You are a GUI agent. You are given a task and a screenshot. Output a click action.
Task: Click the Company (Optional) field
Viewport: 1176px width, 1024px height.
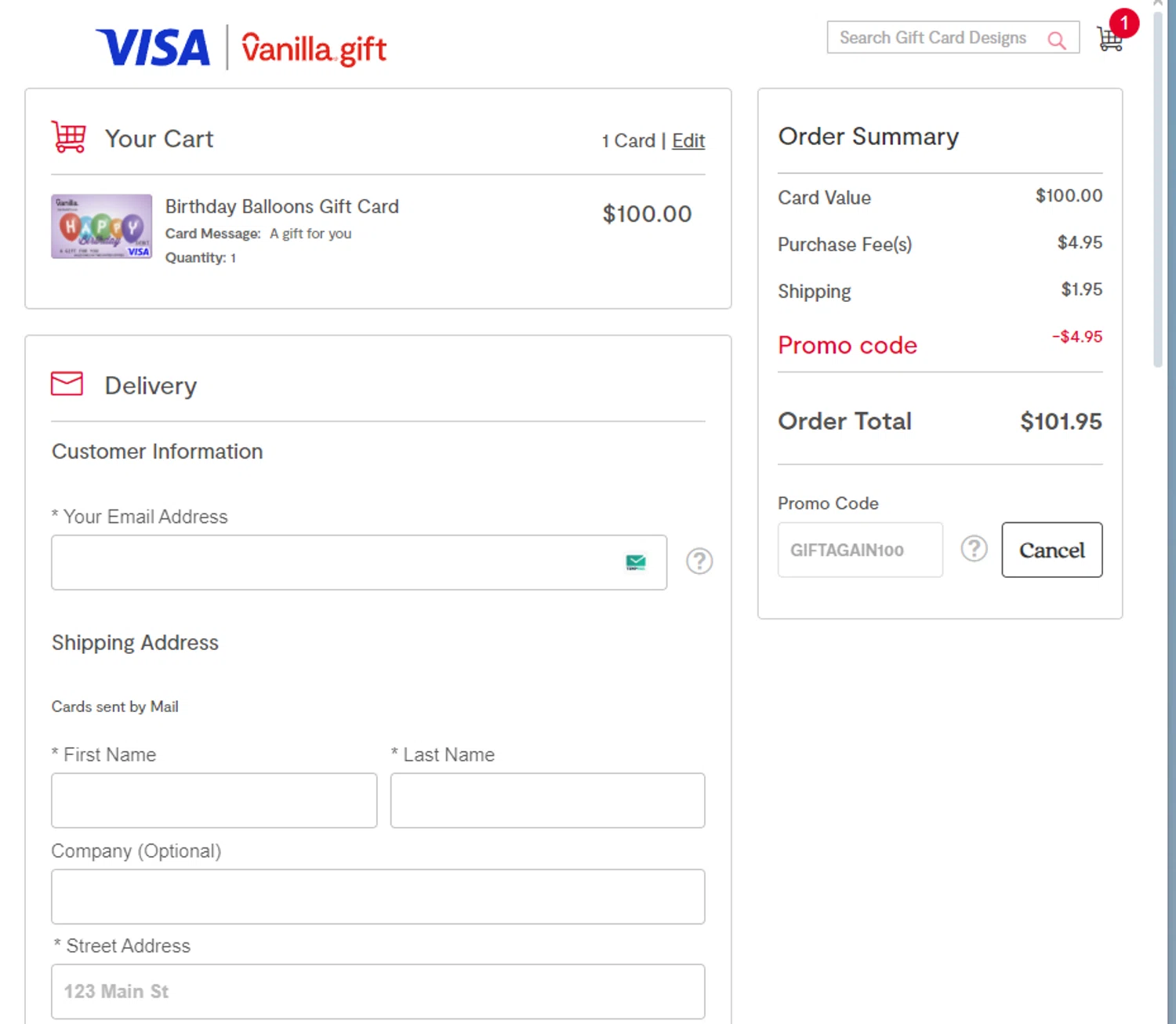pyautogui.click(x=378, y=896)
